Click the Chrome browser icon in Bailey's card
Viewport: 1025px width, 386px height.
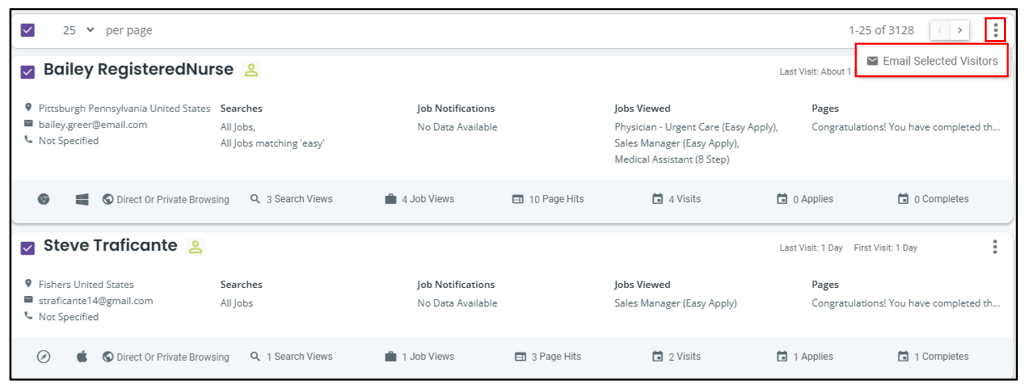(44, 199)
